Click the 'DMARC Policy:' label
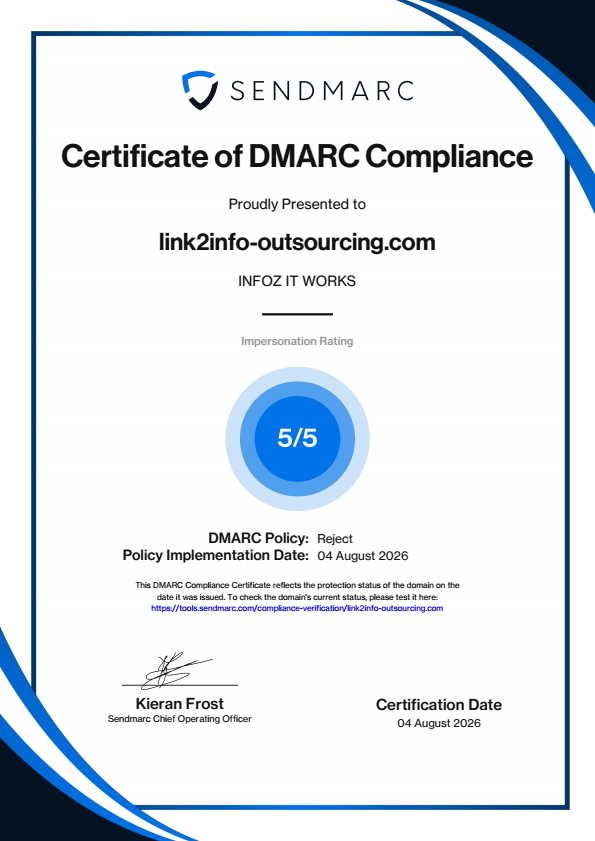 click(259, 538)
